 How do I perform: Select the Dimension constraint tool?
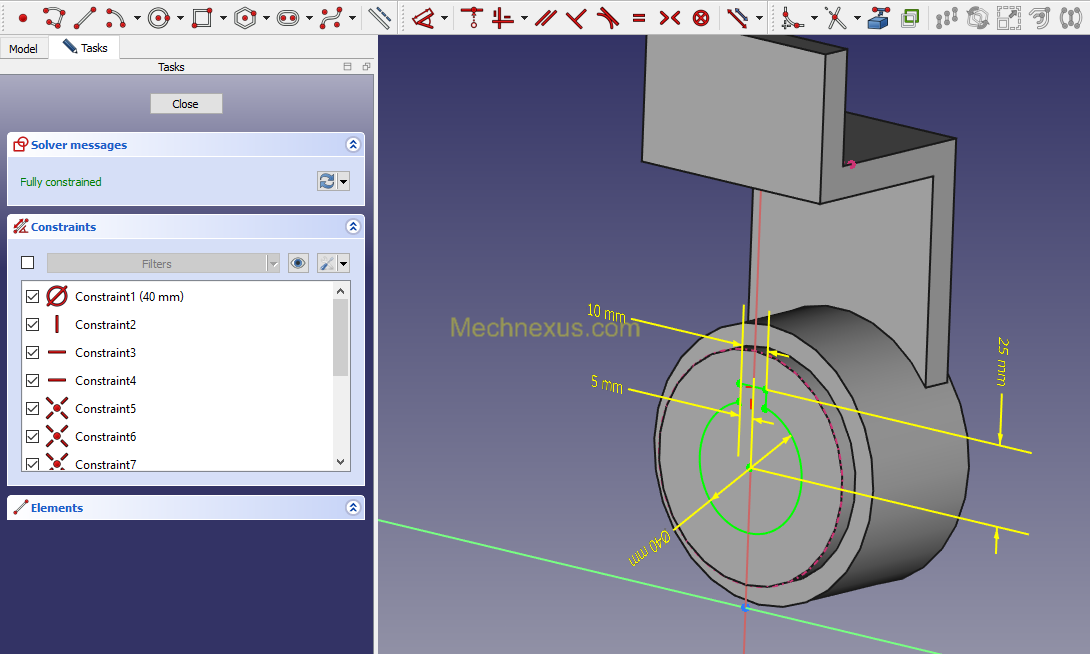click(x=423, y=18)
